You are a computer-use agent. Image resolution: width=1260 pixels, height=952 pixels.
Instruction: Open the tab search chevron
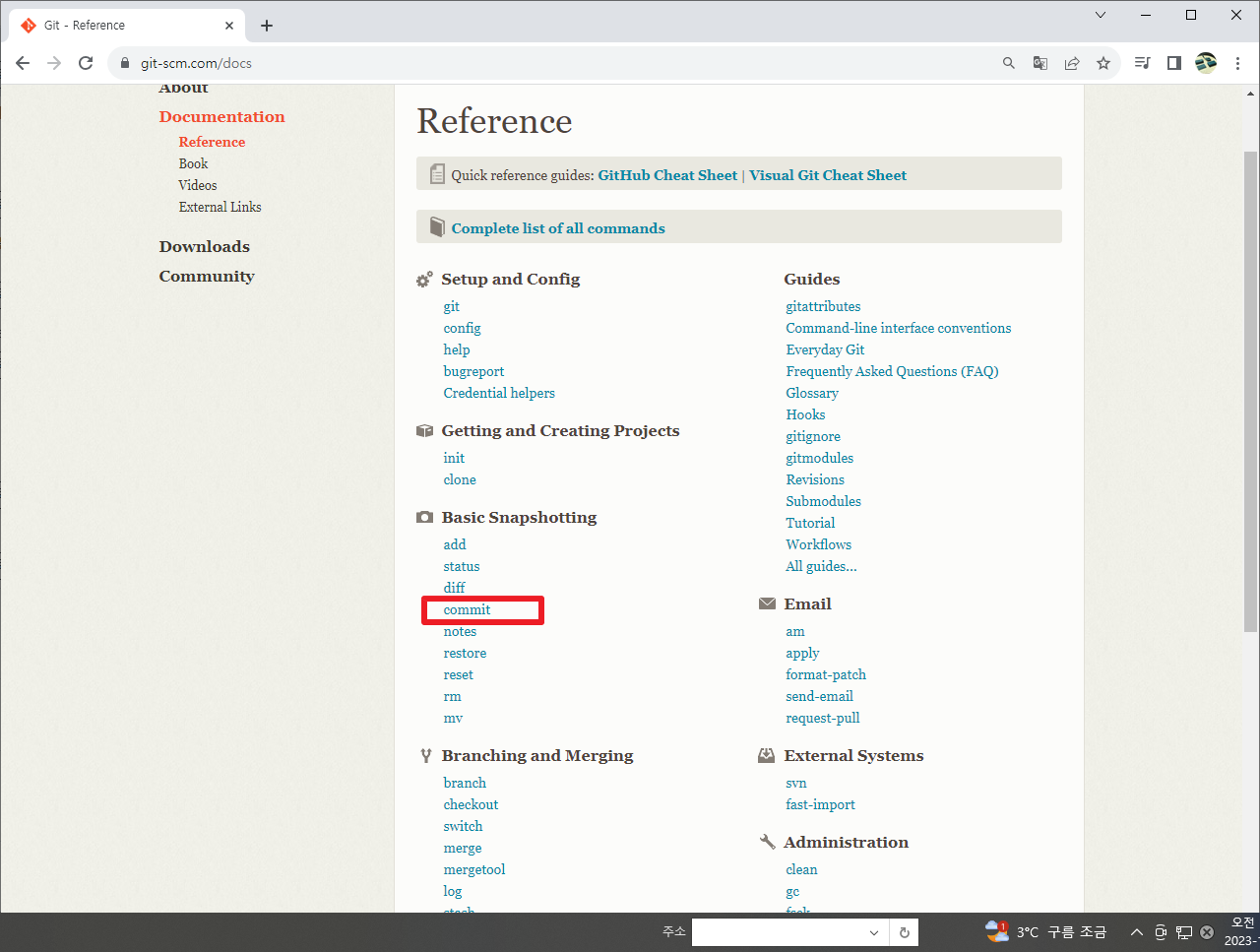[x=1101, y=15]
